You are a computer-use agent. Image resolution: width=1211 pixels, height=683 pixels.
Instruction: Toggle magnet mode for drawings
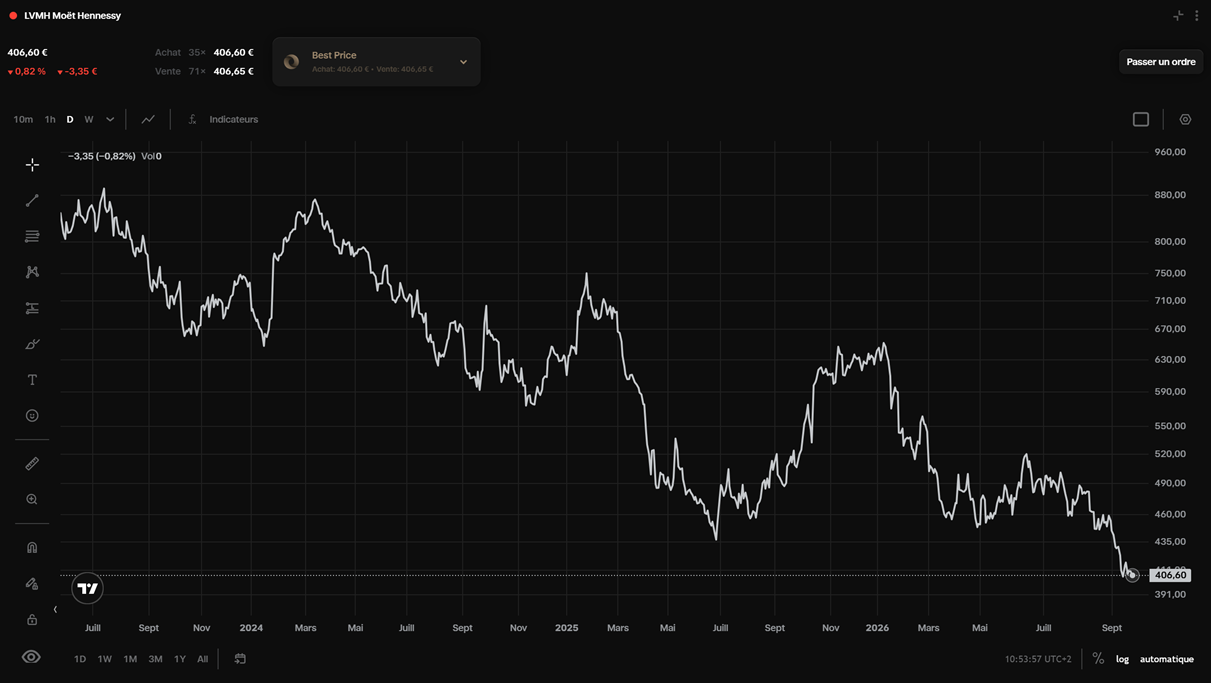pos(32,547)
